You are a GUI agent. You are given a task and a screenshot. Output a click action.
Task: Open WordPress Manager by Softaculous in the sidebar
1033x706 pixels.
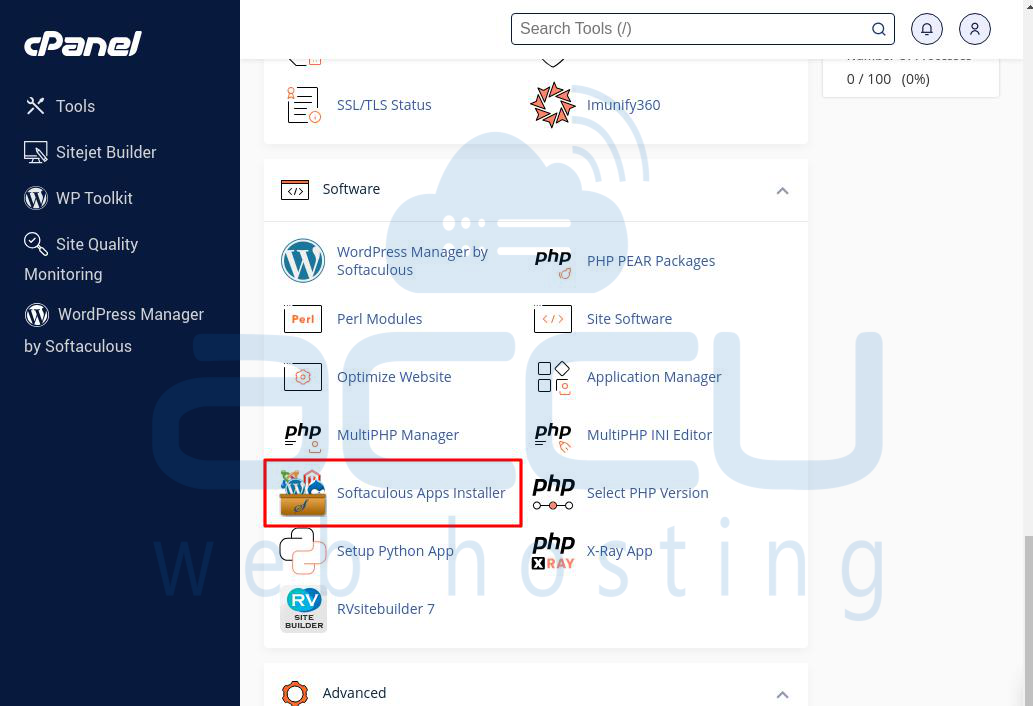click(x=114, y=330)
